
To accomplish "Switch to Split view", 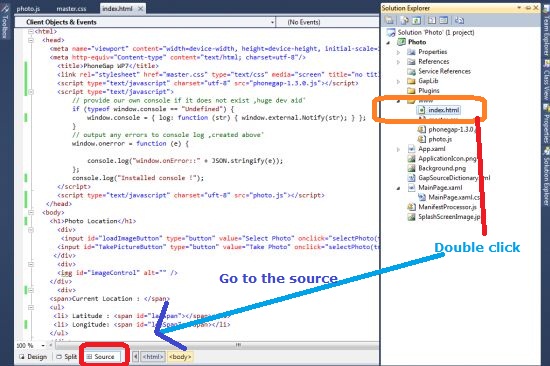I will (67, 357).
